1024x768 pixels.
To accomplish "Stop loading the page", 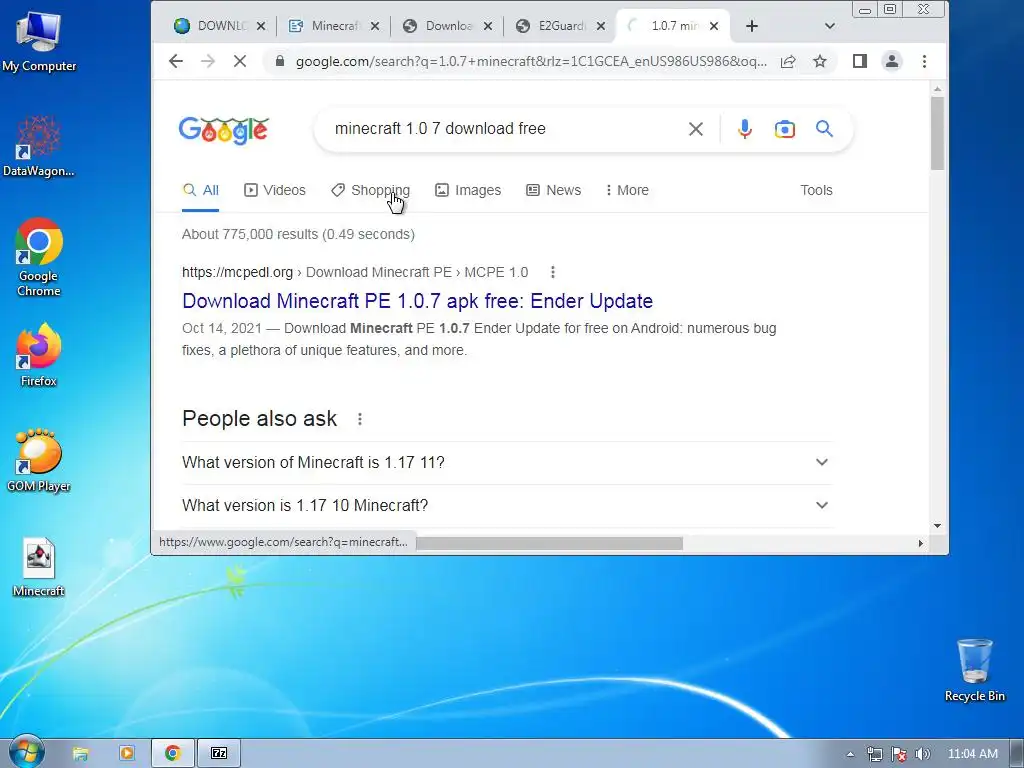I will (x=240, y=61).
